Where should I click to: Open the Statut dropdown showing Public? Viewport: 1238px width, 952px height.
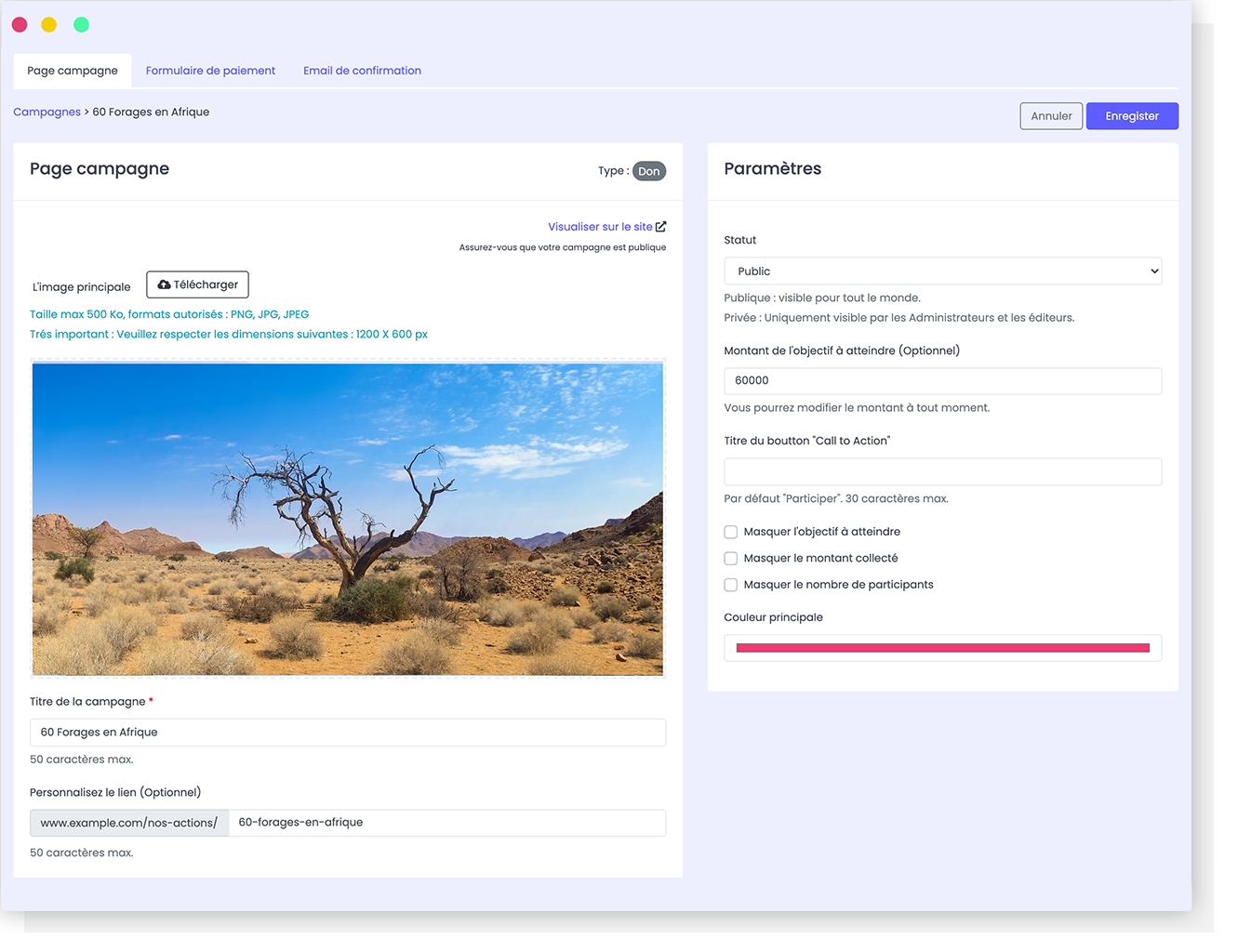coord(942,271)
